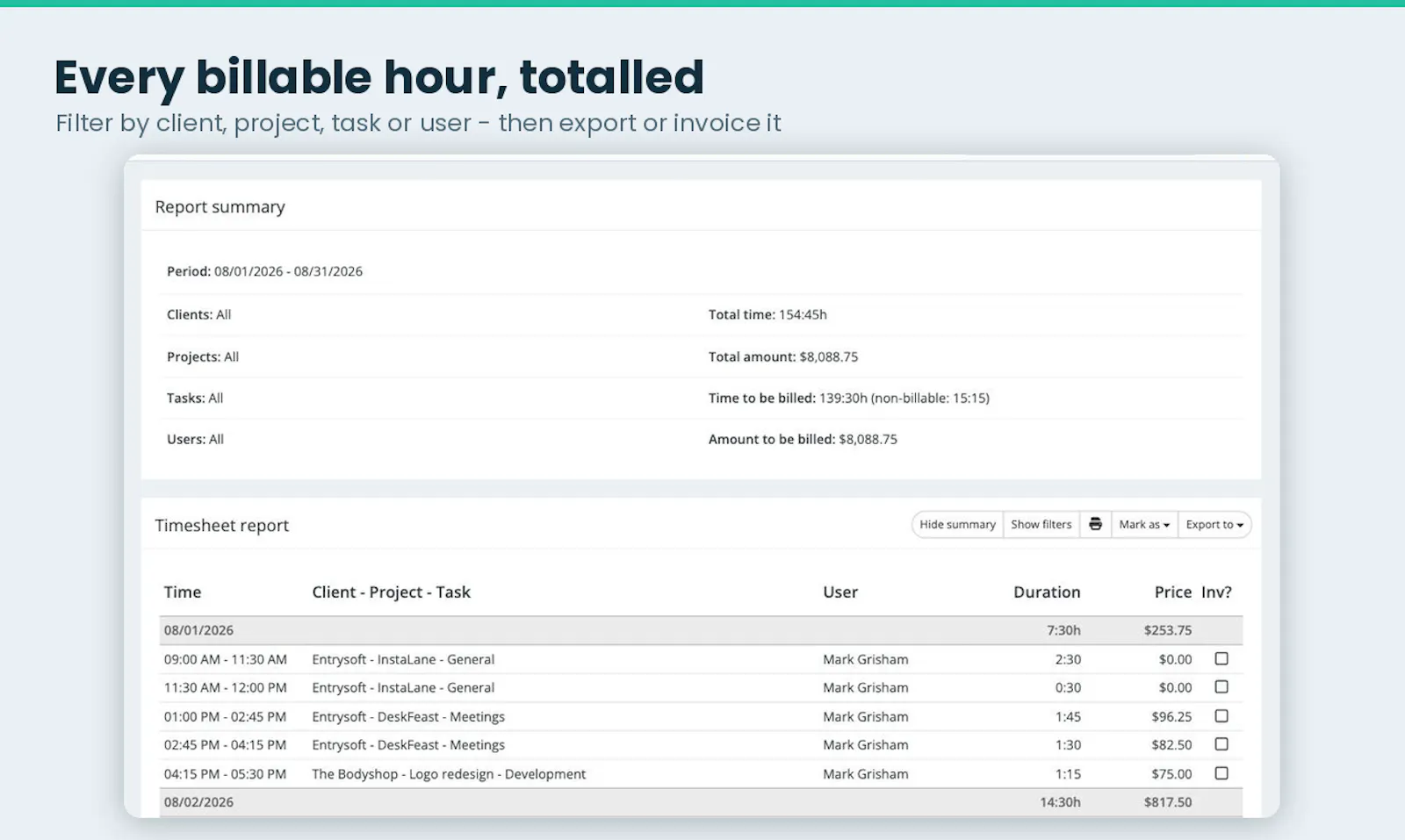This screenshot has width=1405, height=840.
Task: Click the 14:30h daily duration total
Action: coord(1060,802)
